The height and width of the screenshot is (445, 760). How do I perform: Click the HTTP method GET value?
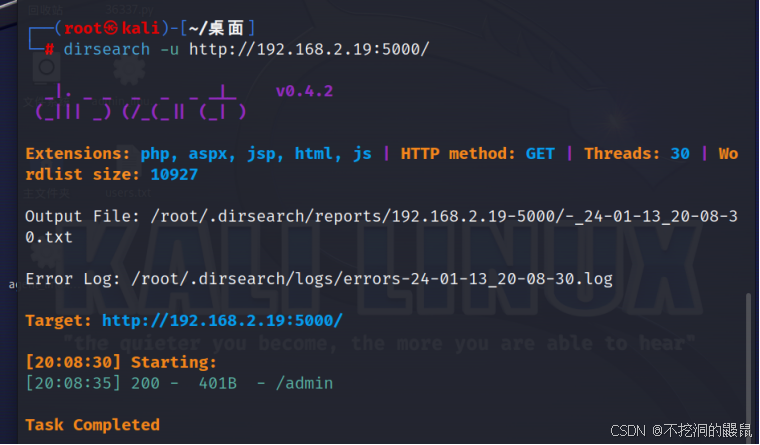(x=540, y=154)
